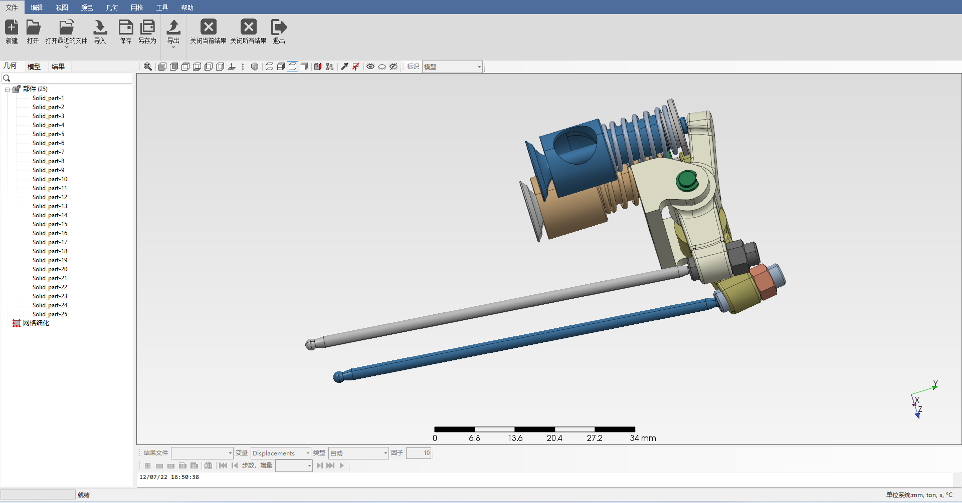Open the 视图 (View) menu

62,7
